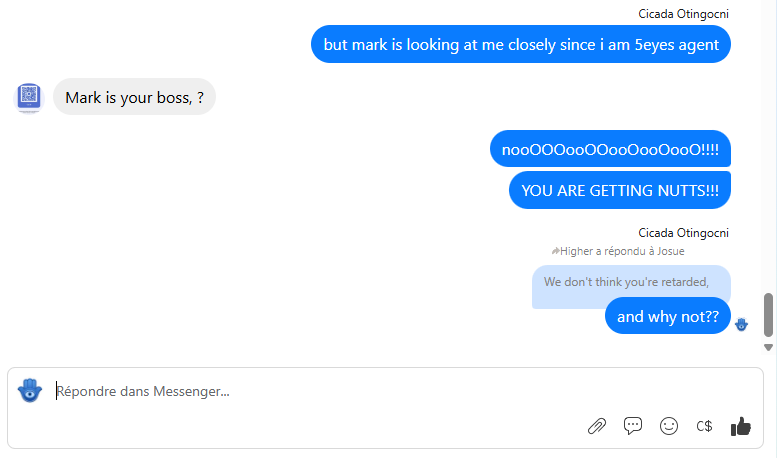Click the small seen-receipt hamsa icon
Viewport: 777px width, 458px height.
click(x=741, y=325)
